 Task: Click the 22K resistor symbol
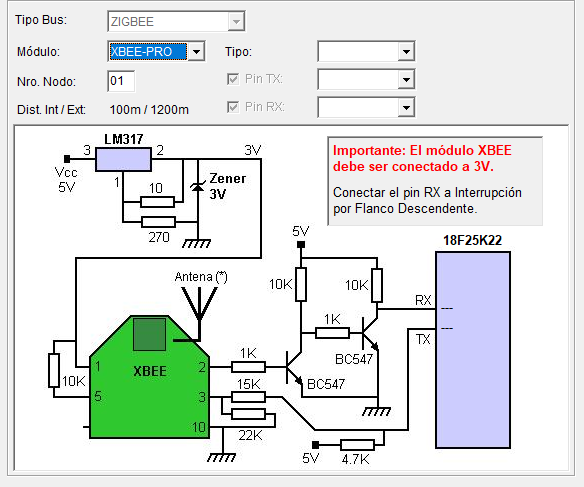(x=248, y=414)
